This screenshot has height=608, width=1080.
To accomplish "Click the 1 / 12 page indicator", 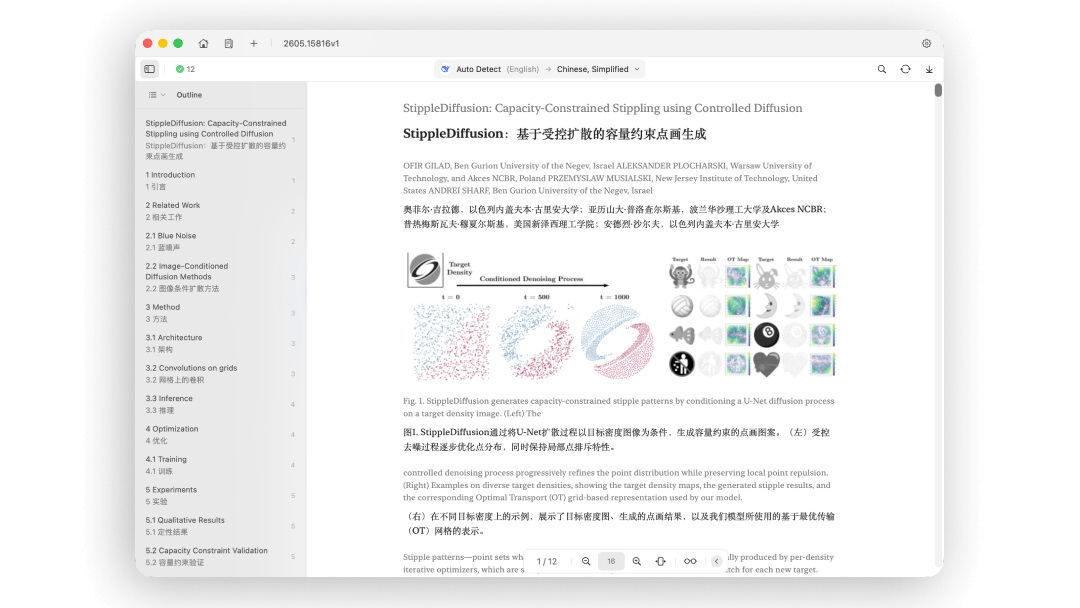I will pos(547,561).
